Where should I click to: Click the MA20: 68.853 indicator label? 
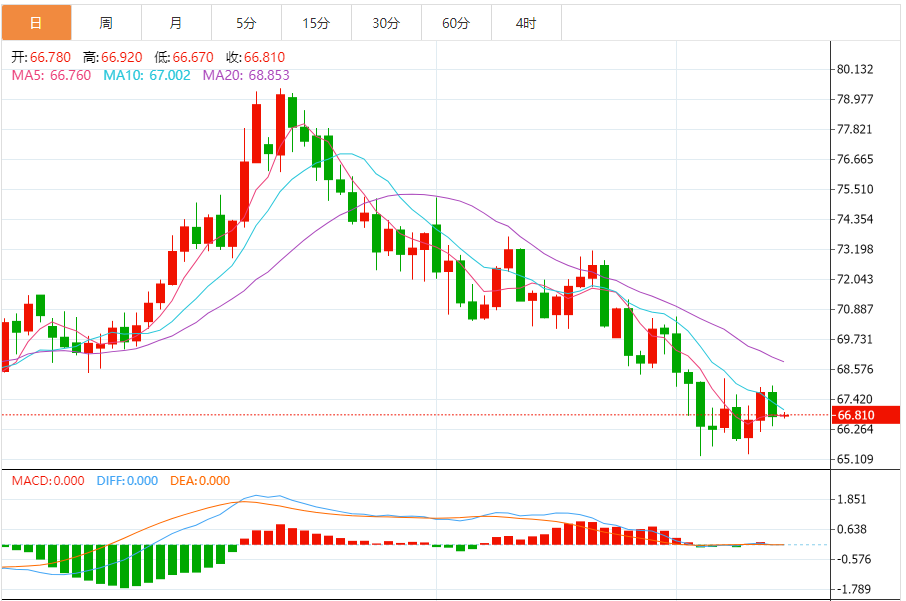click(x=246, y=75)
